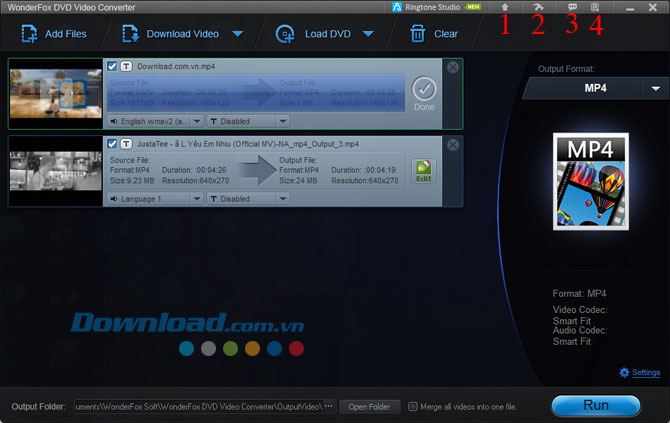Open the feedback chat bubble icon
This screenshot has height=423, width=670.
coord(572,7)
